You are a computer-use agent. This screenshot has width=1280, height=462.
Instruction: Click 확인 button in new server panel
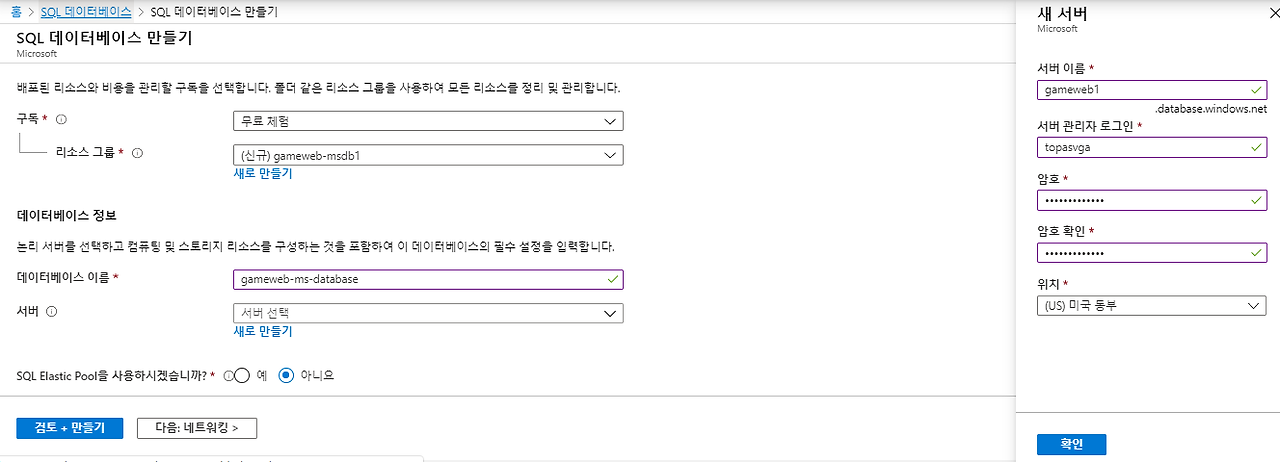click(x=1071, y=444)
